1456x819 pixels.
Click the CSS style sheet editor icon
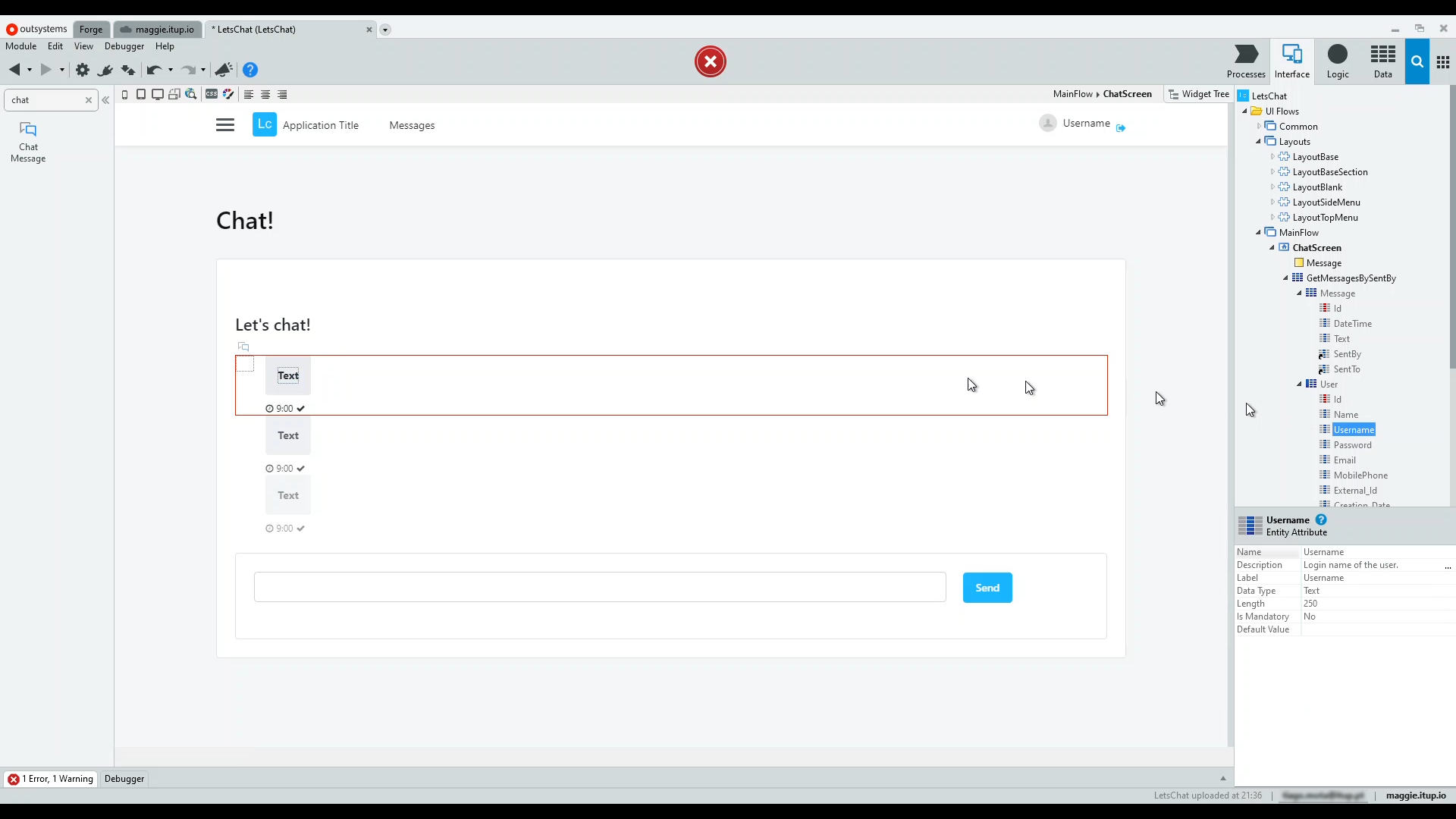click(x=212, y=94)
